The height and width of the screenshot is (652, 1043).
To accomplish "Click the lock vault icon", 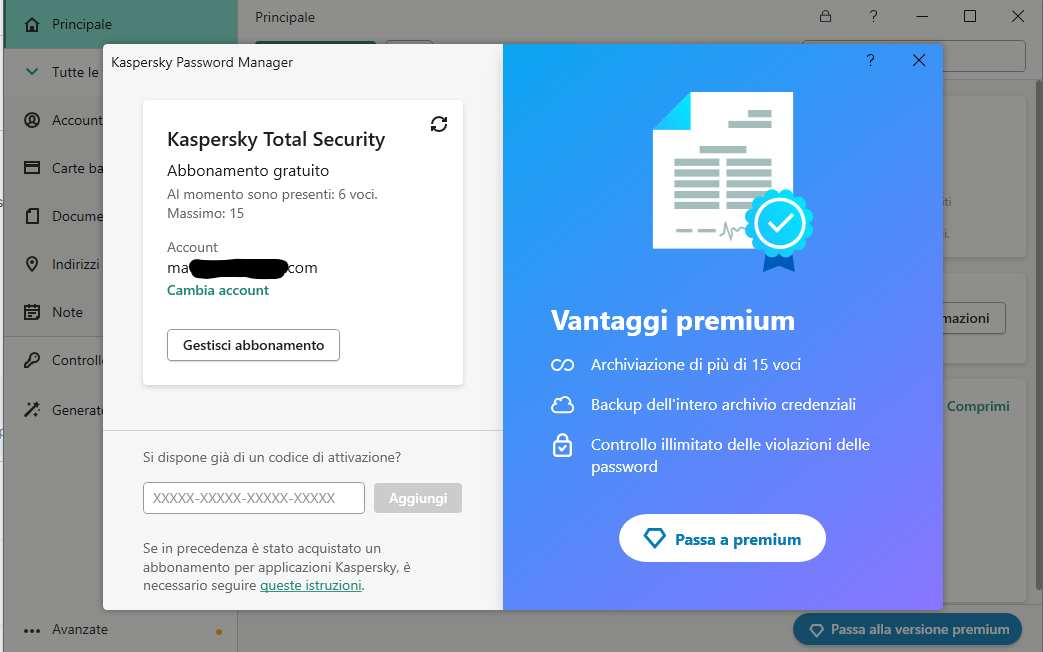I will 825,17.
